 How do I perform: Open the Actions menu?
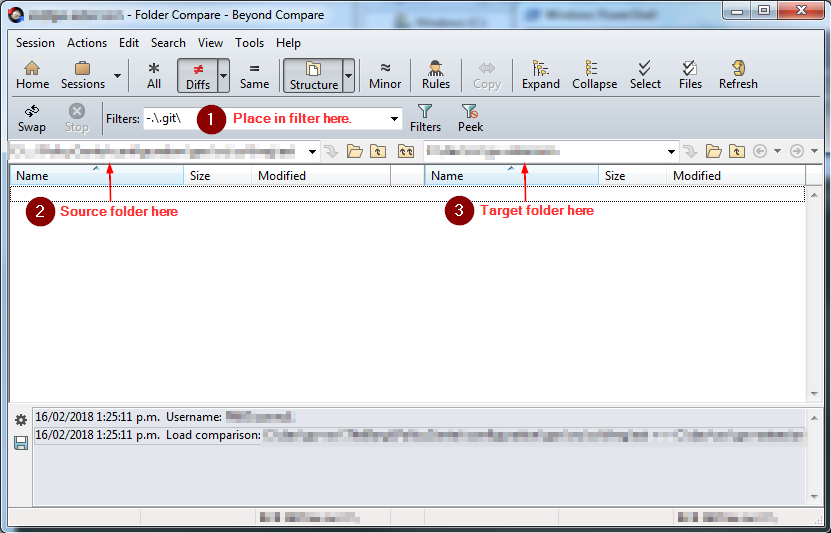pyautogui.click(x=87, y=43)
